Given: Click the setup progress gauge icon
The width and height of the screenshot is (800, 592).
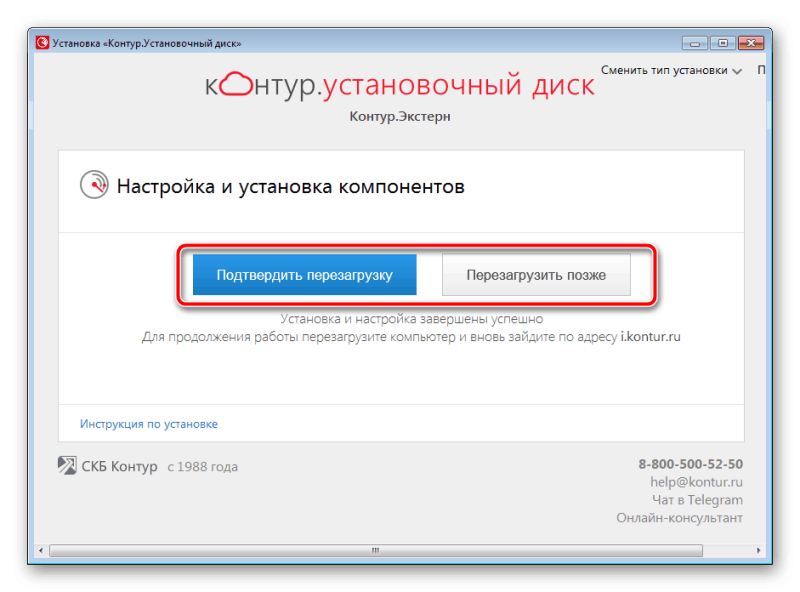Looking at the screenshot, I should (x=94, y=185).
